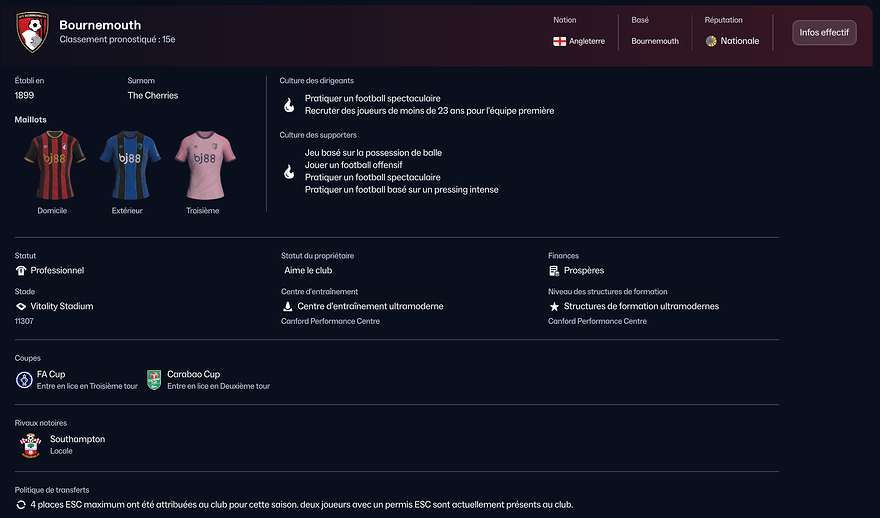Click the Nationale reputation badge icon
Viewport: 880px width, 518px height.
click(711, 41)
